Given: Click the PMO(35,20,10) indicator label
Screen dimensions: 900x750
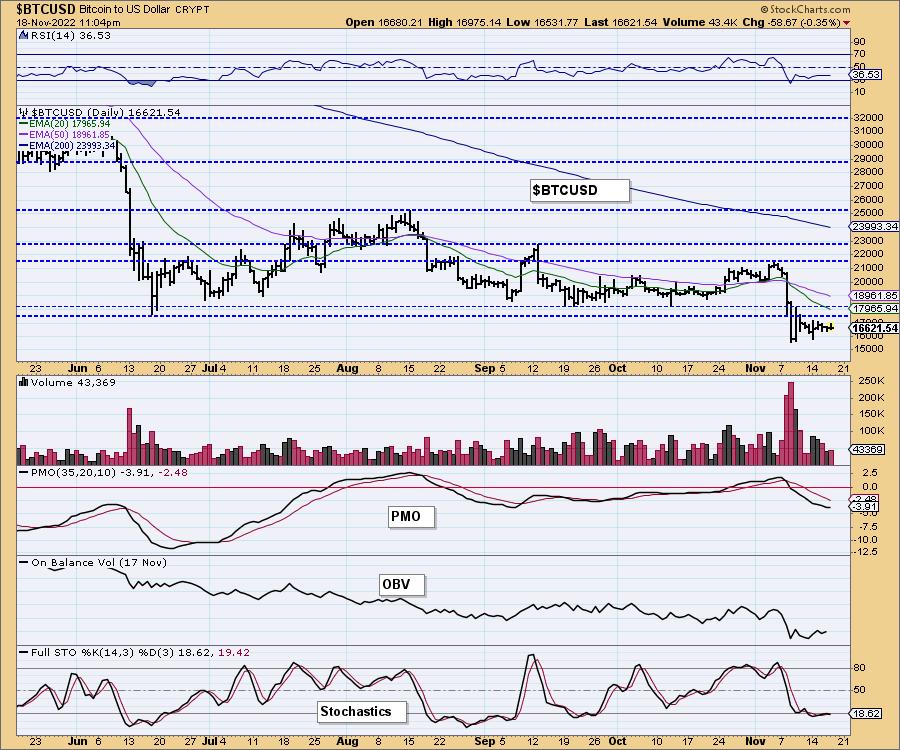Looking at the screenshot, I should (103, 473).
